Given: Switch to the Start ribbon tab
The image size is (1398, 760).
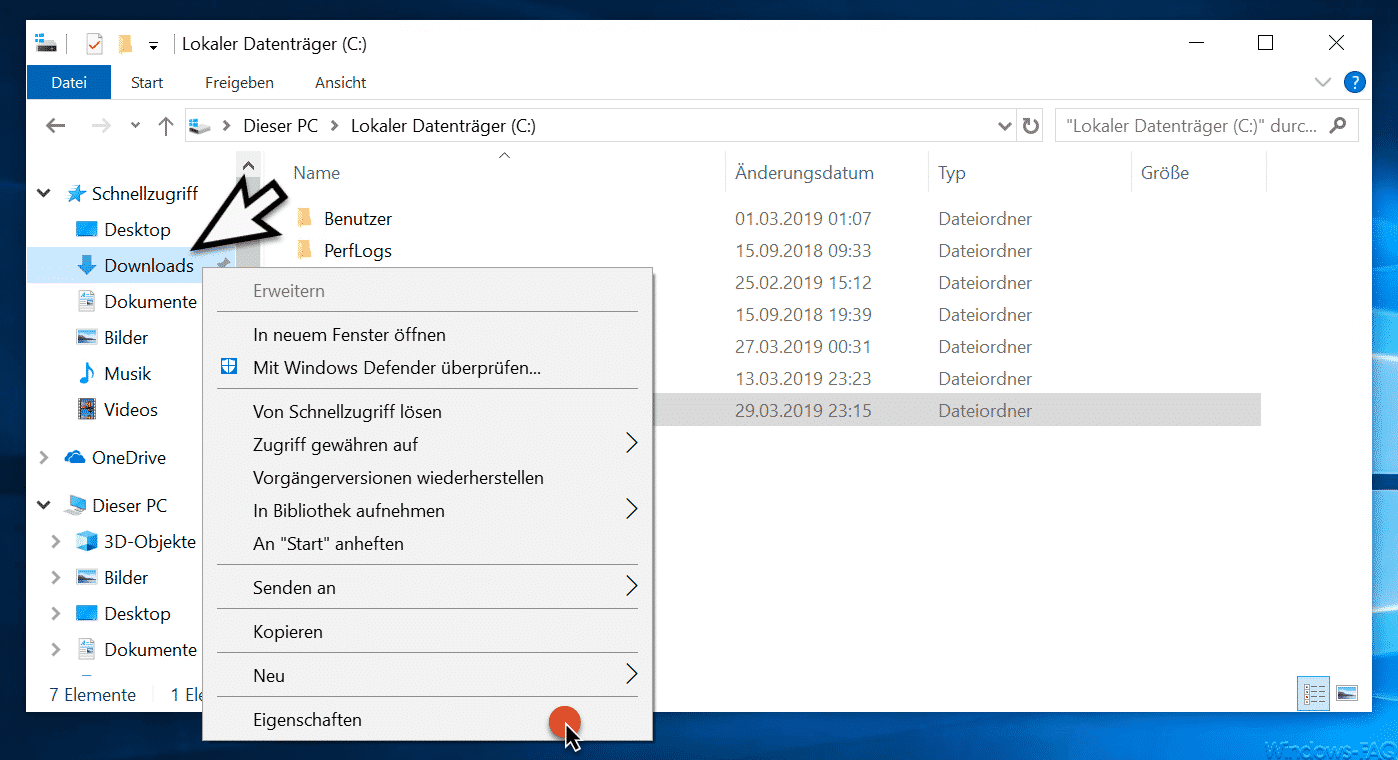Looking at the screenshot, I should coord(147,82).
